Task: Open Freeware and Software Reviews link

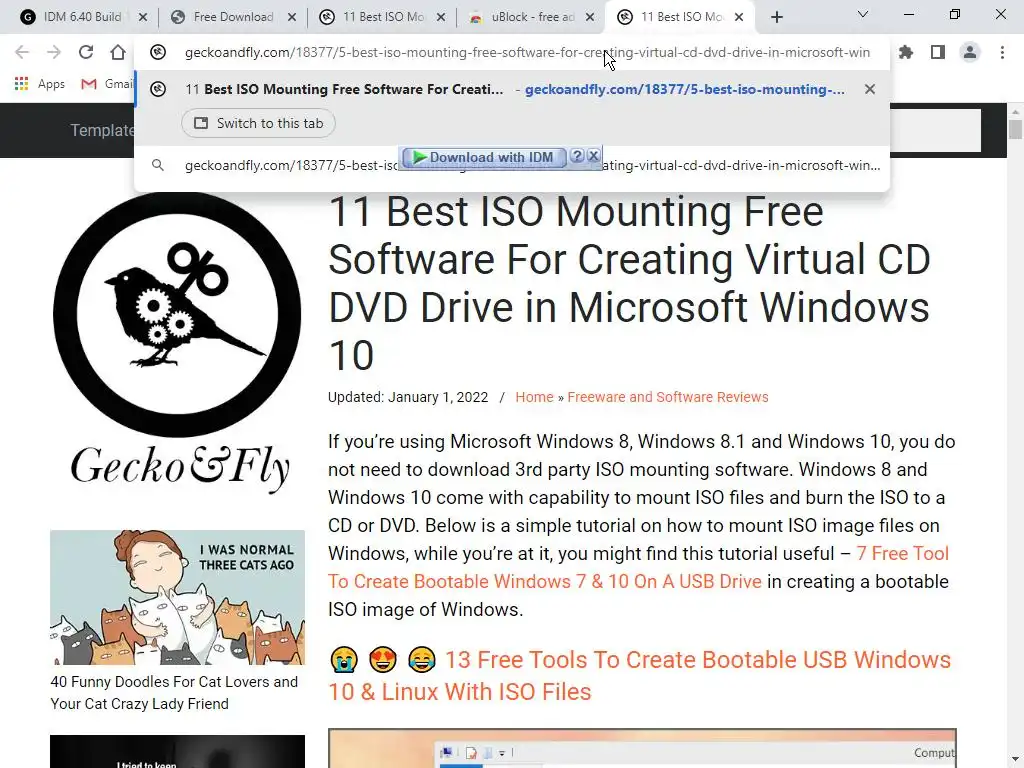Action: click(x=667, y=397)
